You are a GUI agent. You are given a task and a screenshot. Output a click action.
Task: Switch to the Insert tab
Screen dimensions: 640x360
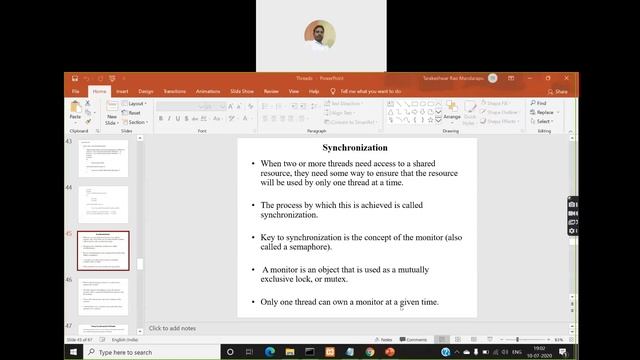[122, 91]
